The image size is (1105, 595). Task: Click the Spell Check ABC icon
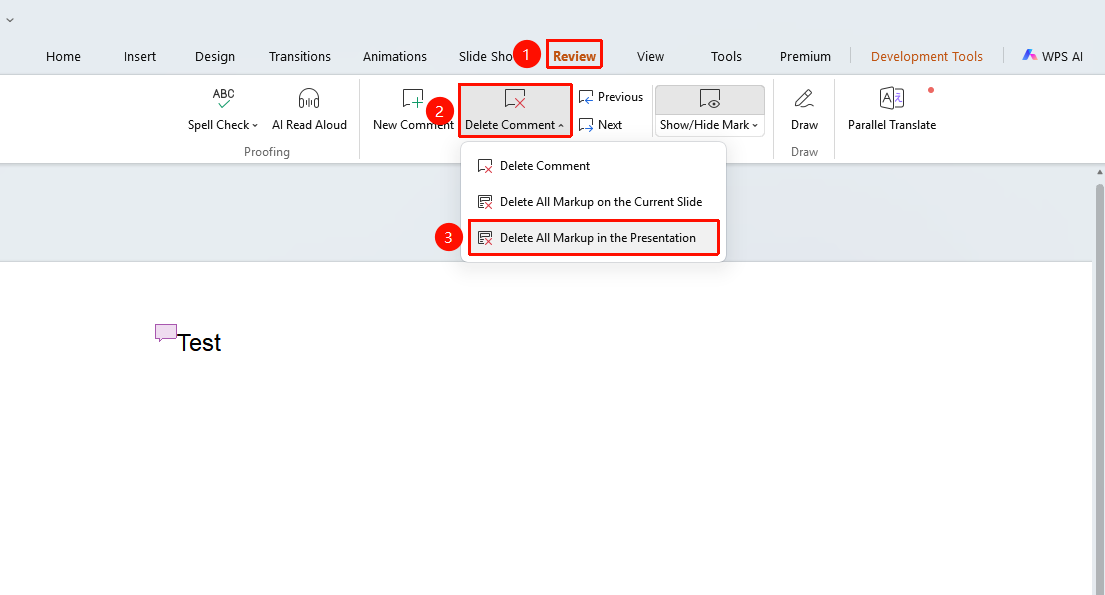pyautogui.click(x=223, y=98)
